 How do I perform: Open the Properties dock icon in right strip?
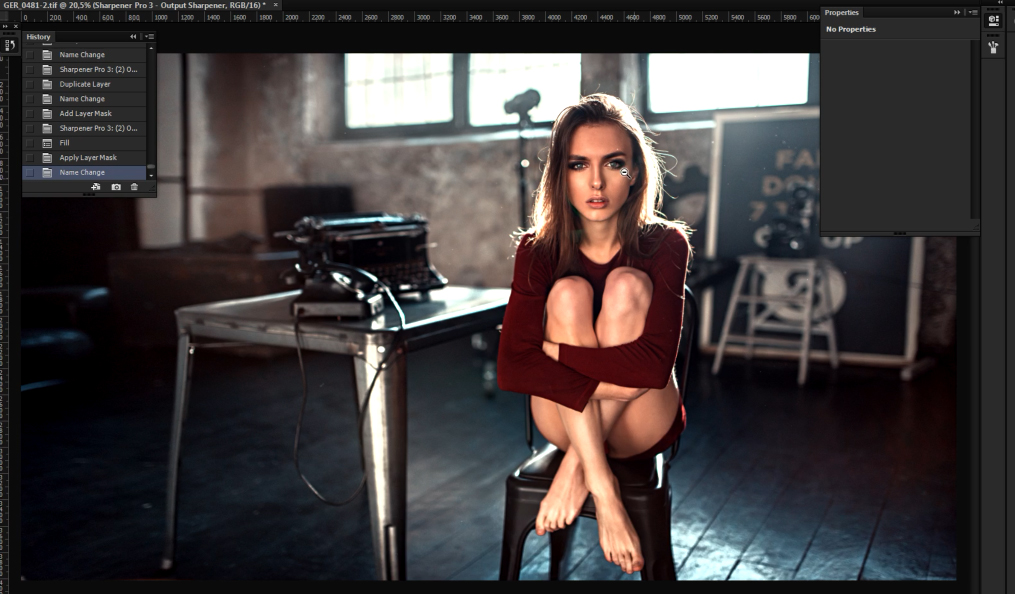pos(993,20)
